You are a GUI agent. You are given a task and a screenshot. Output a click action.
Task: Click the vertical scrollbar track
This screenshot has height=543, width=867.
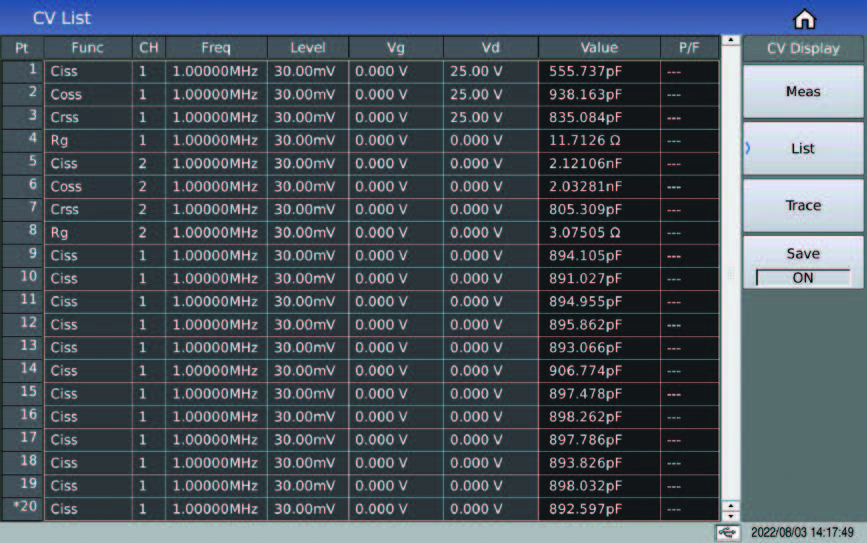[x=729, y=270]
